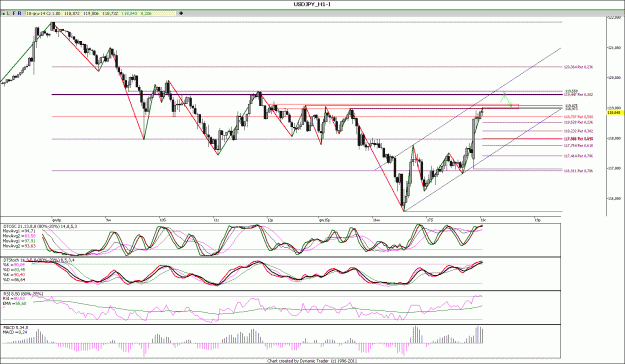Select the DTOSC indicator header label

coord(40,226)
